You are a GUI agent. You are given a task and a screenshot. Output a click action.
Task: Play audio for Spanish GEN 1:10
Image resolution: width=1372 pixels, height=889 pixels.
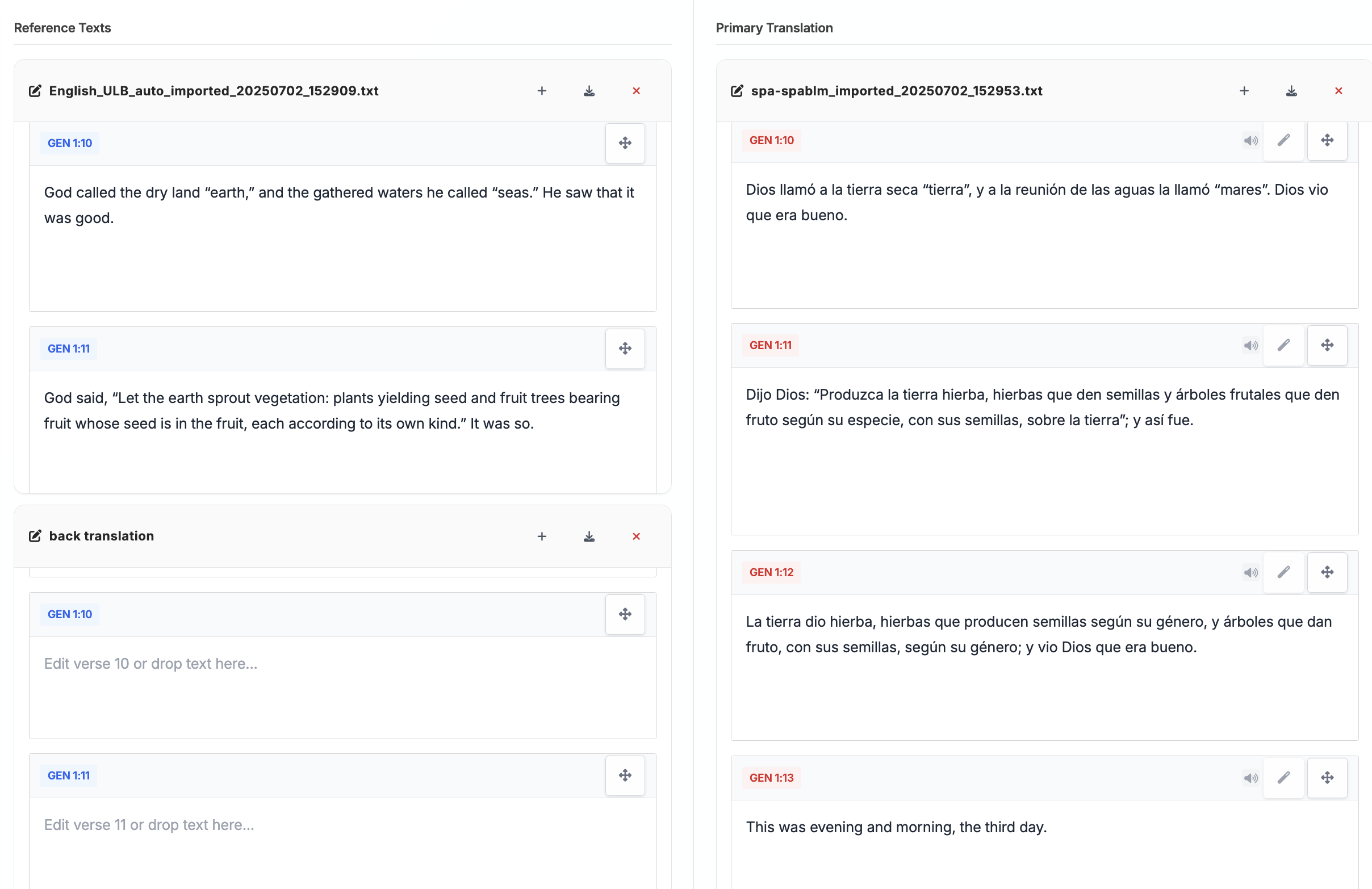pos(1250,141)
